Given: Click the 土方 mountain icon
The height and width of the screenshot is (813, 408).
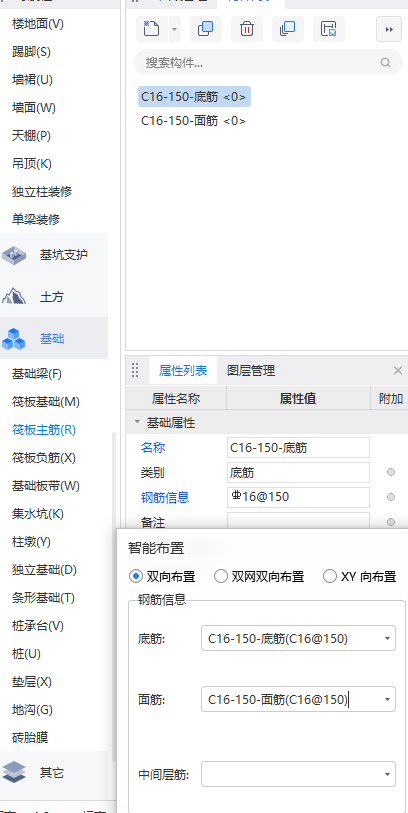Looking at the screenshot, I should pyautogui.click(x=14, y=297).
